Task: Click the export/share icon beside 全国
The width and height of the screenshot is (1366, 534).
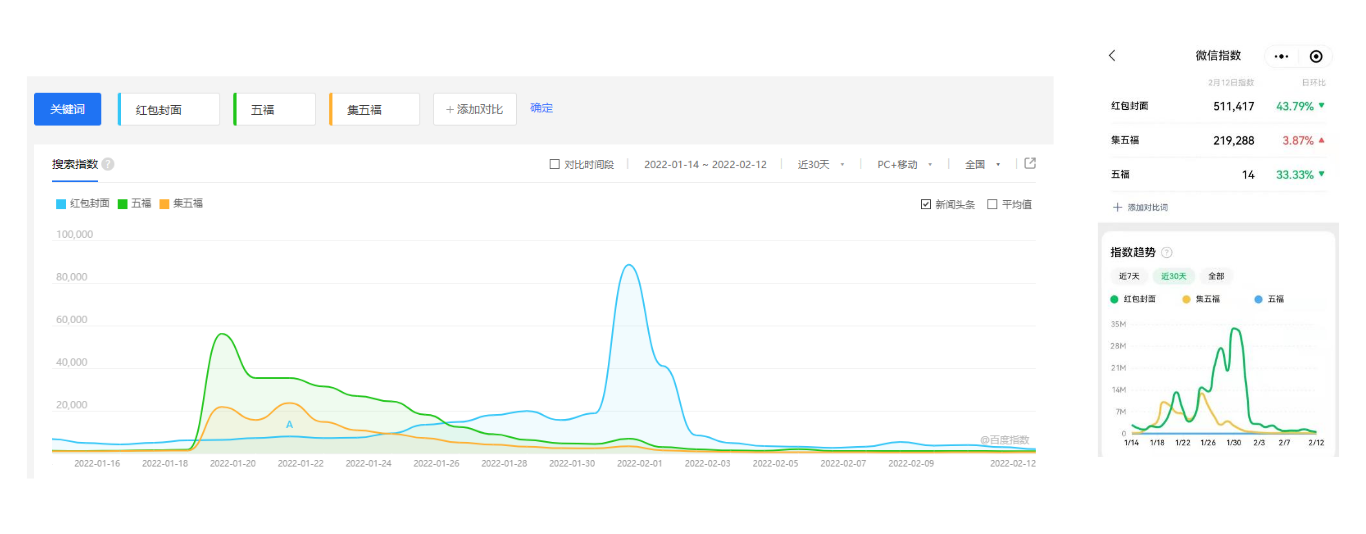Action: pyautogui.click(x=1030, y=164)
